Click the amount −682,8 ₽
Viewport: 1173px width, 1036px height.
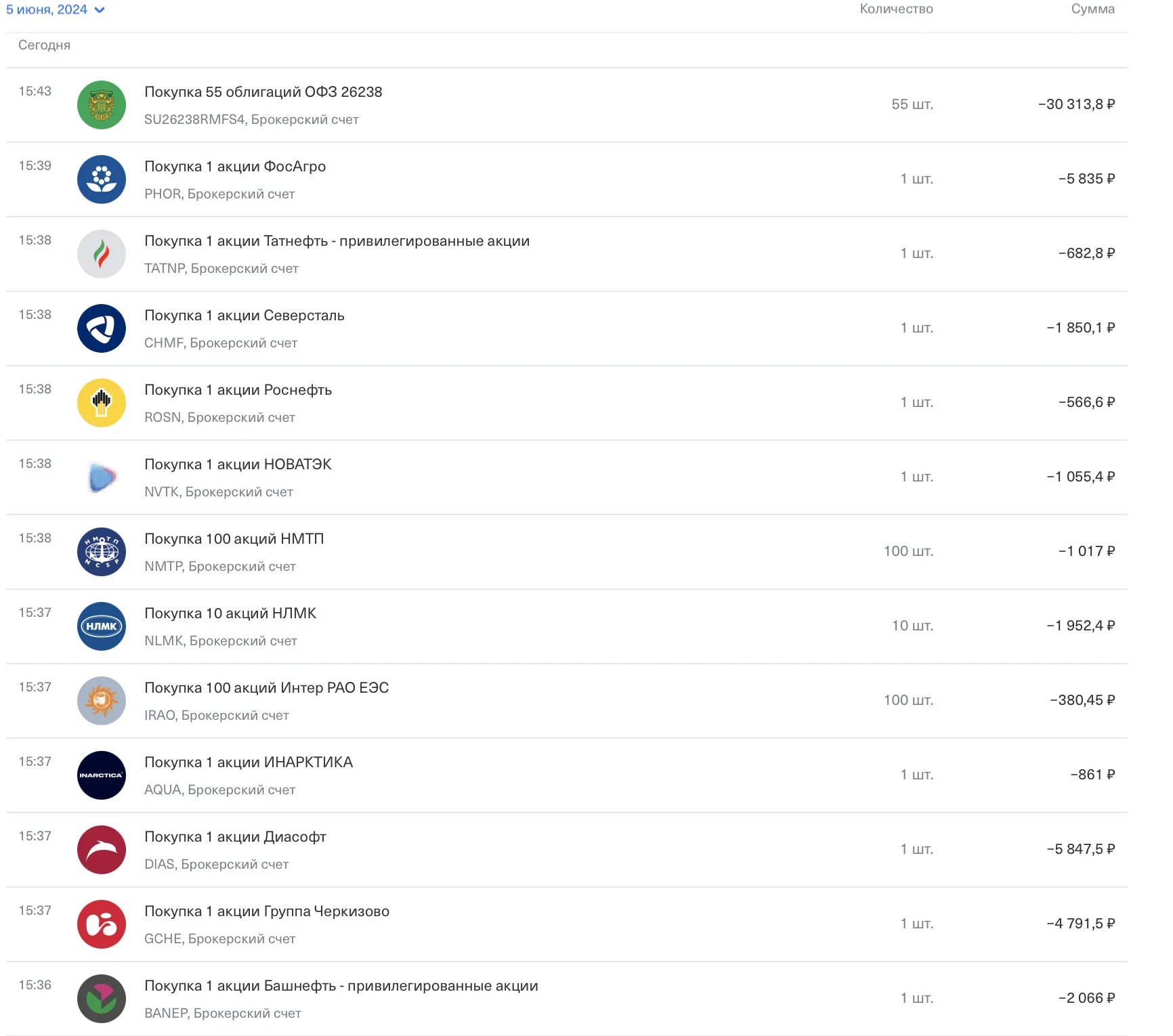click(x=1086, y=253)
